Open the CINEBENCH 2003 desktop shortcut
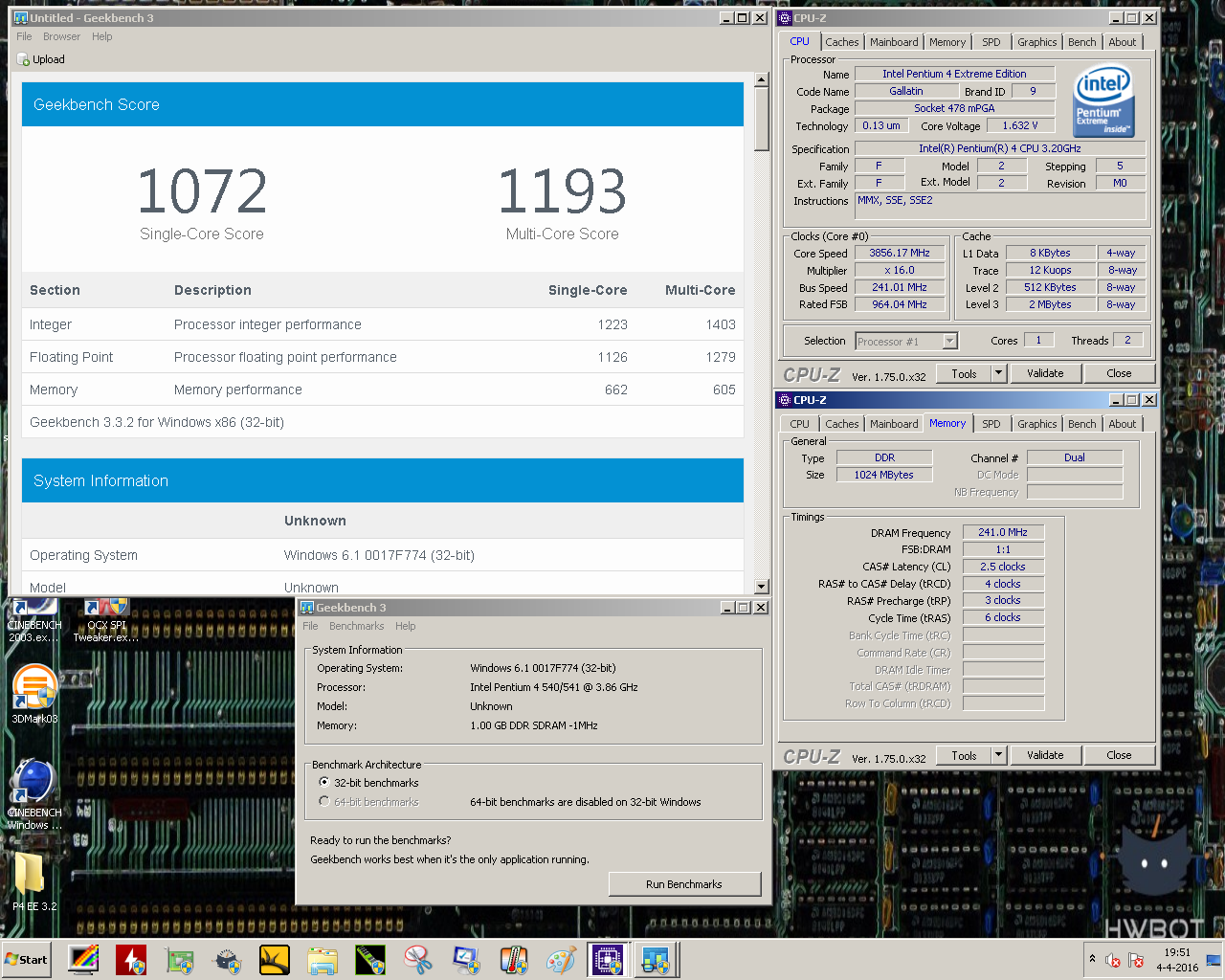This screenshot has height=980, width=1225. (x=34, y=620)
